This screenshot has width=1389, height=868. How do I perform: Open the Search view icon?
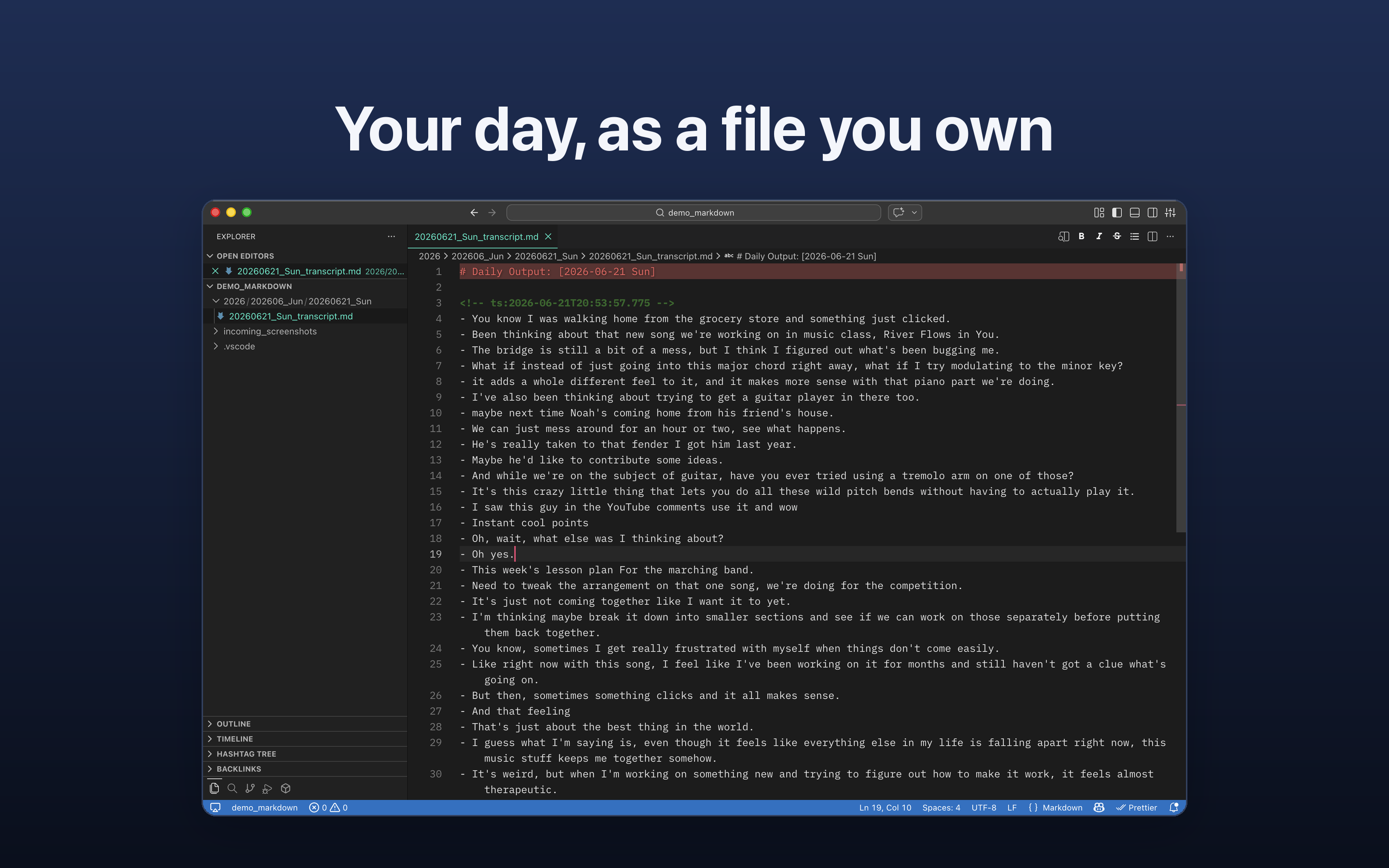point(232,788)
